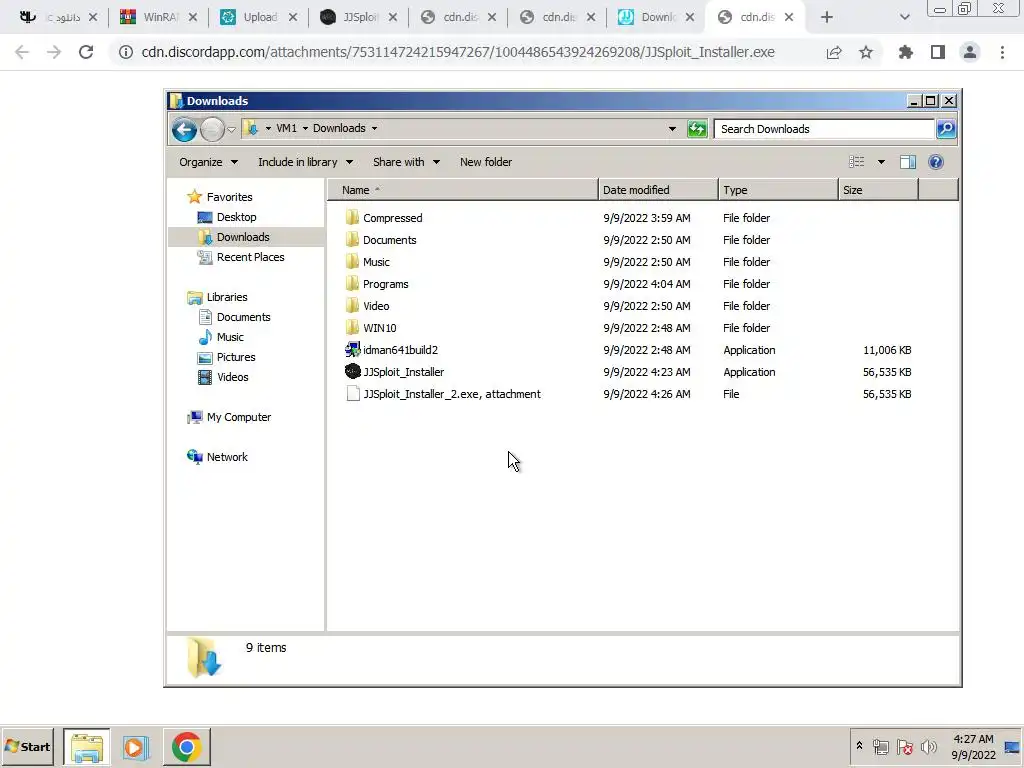
Task: Open a new Chrome tab
Action: tap(827, 17)
